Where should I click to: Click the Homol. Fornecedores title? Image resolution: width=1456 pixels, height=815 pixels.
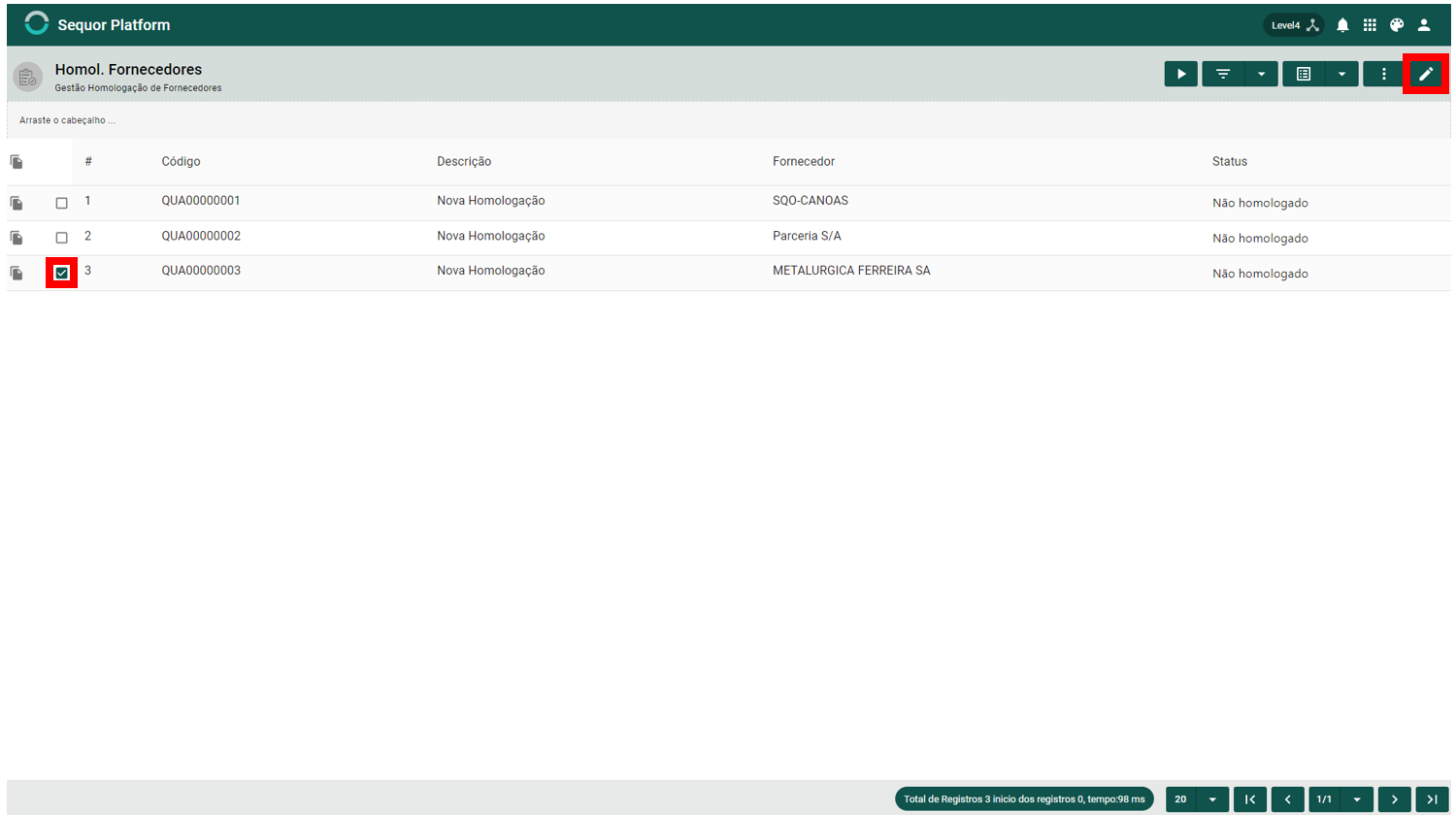coord(128,70)
